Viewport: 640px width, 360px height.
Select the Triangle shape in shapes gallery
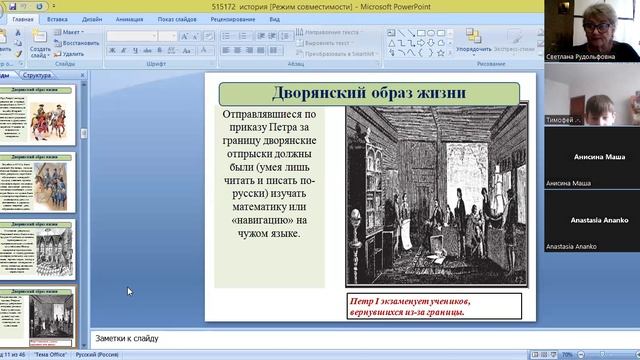391,43
